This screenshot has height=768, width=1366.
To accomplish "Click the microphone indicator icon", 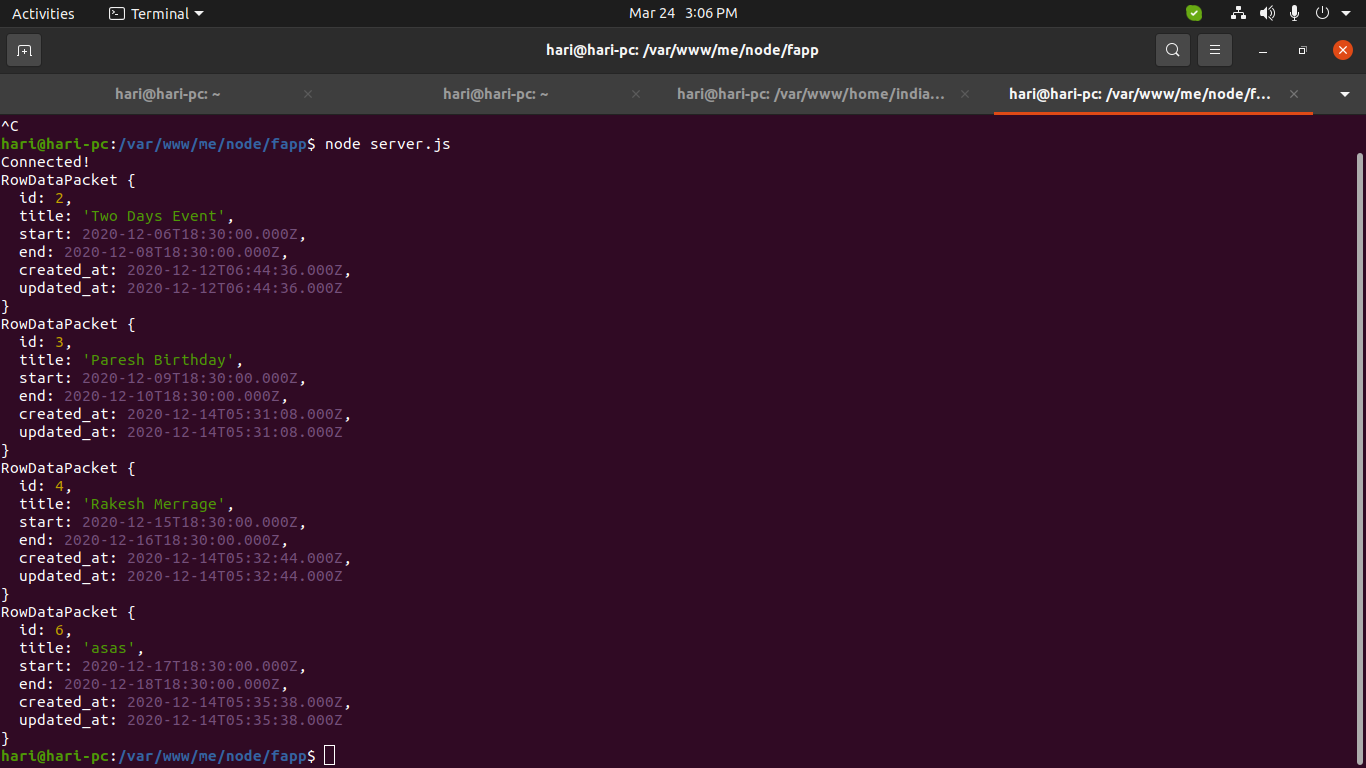I will pos(1294,13).
